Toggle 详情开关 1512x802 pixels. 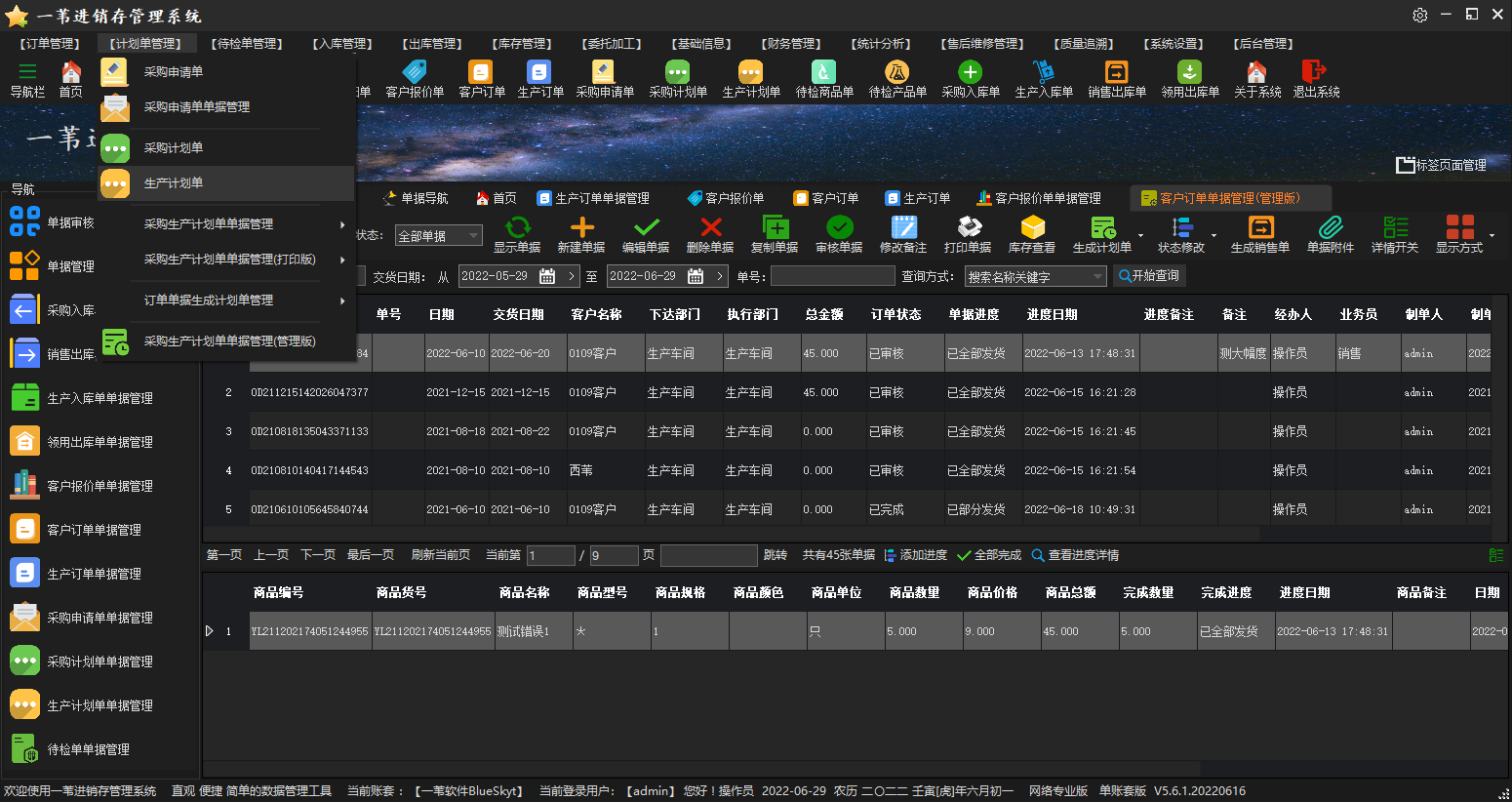click(x=1395, y=234)
